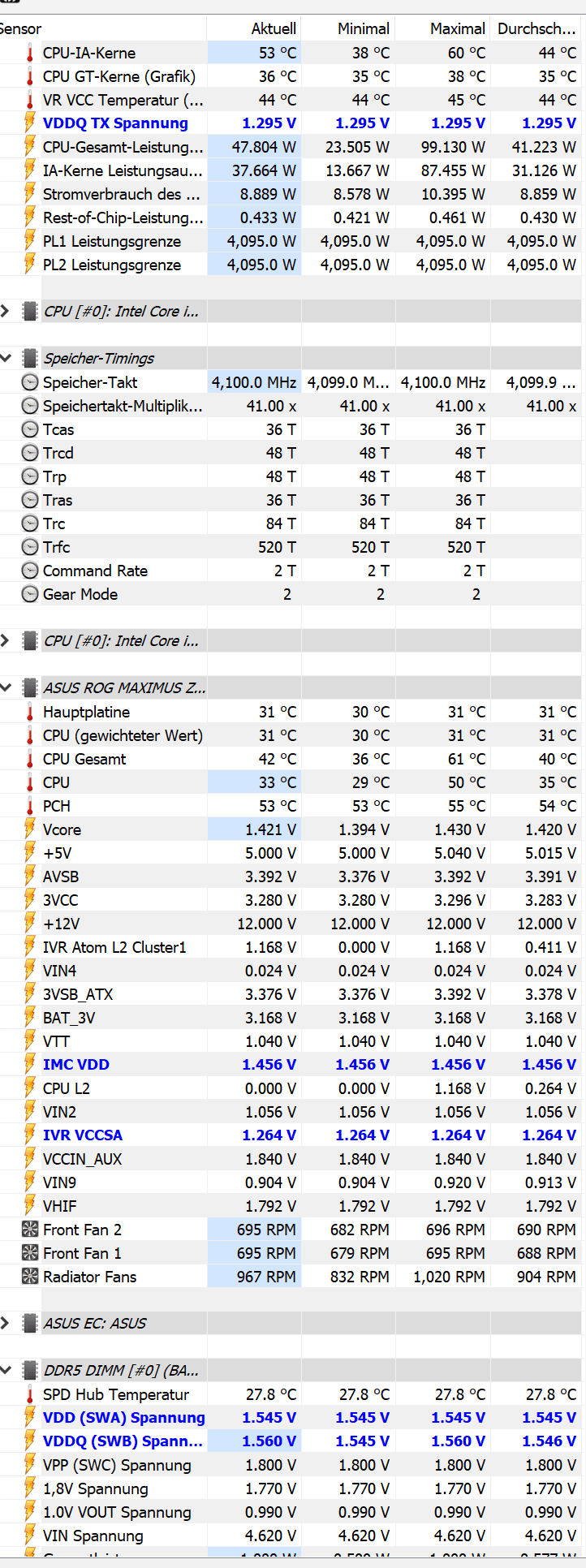Click the clock icon beside Speicher-Takt
The width and height of the screenshot is (586, 1568).
[x=30, y=382]
